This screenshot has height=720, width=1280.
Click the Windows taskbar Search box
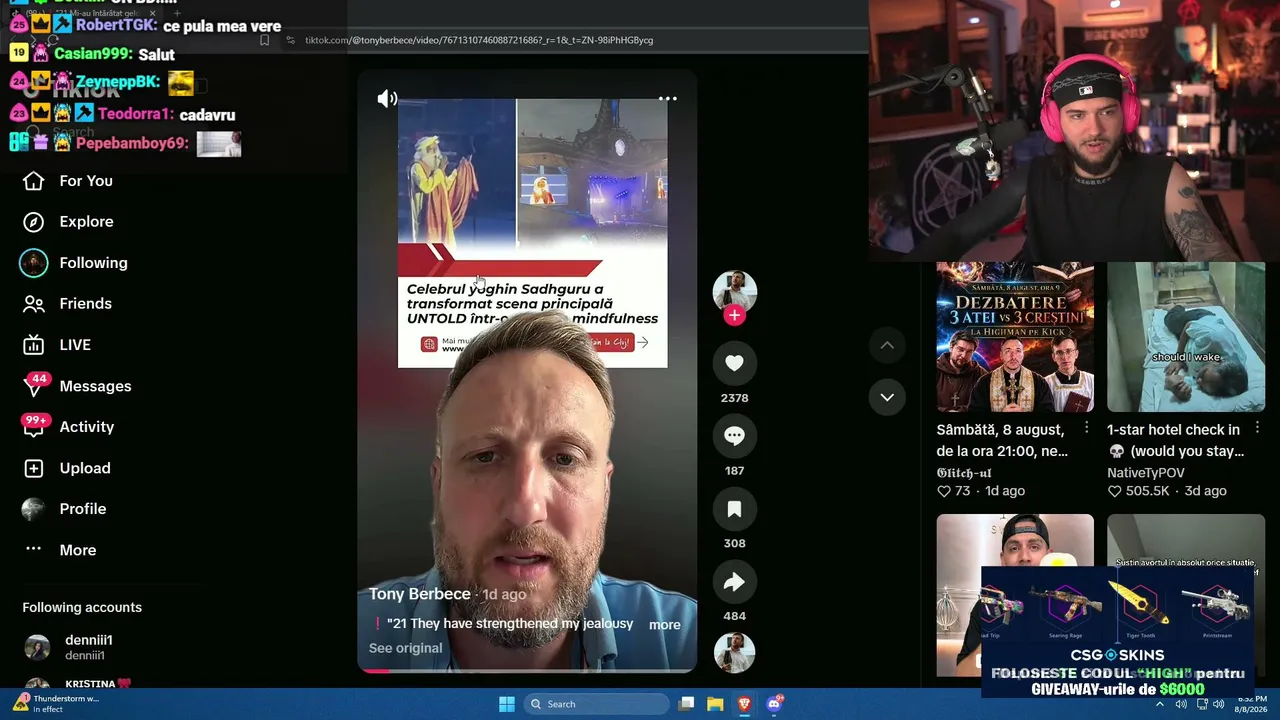pos(597,704)
